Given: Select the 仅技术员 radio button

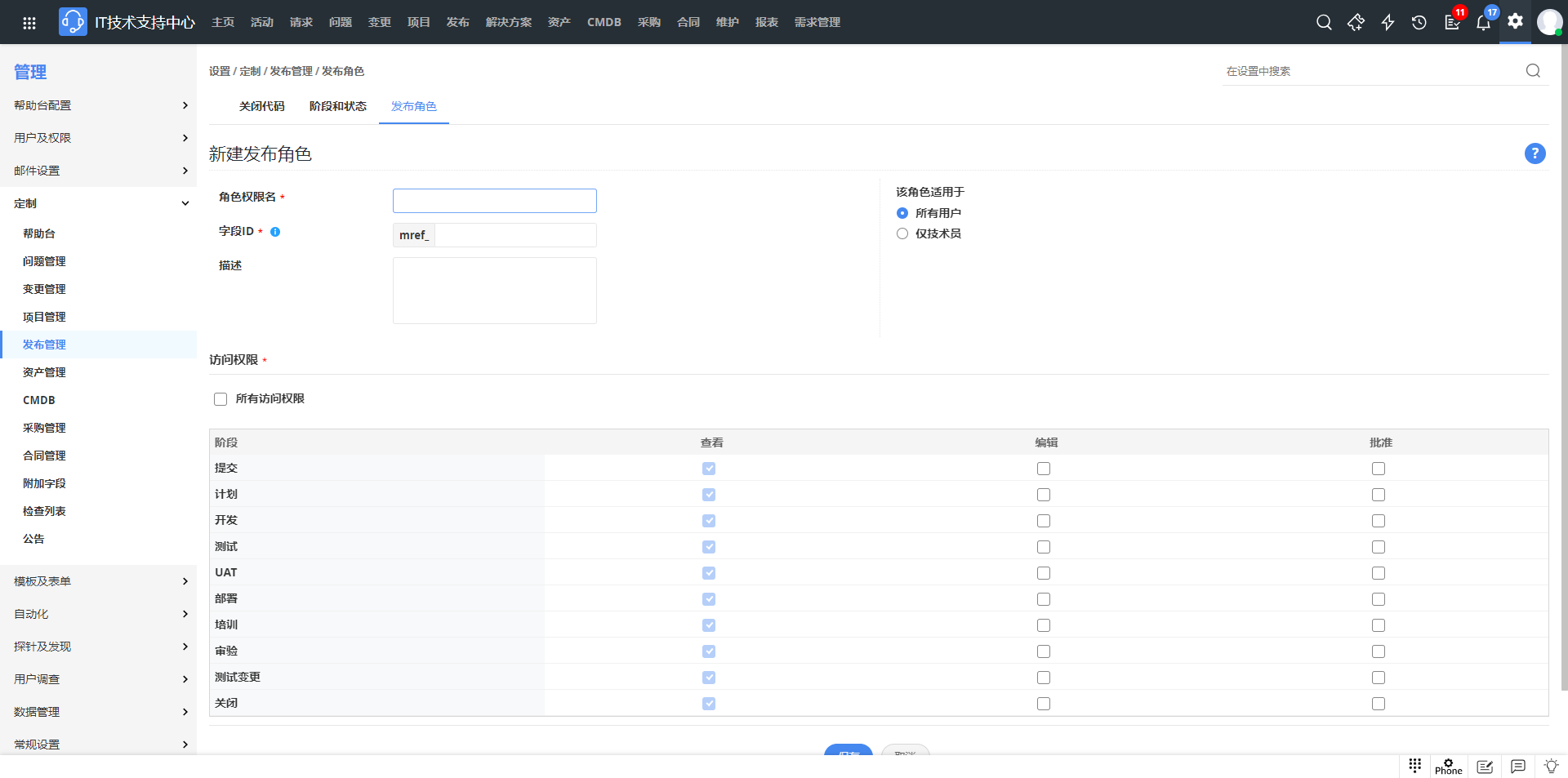Looking at the screenshot, I should (902, 233).
